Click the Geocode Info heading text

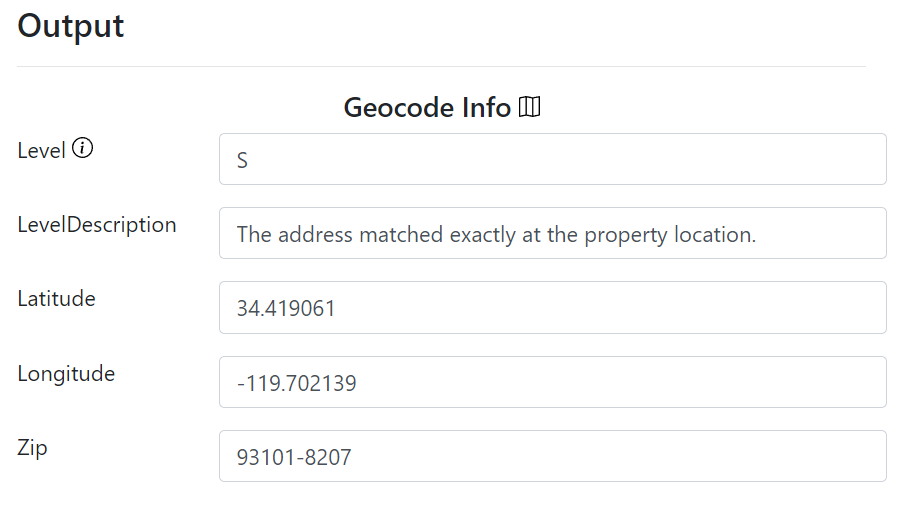coord(427,108)
